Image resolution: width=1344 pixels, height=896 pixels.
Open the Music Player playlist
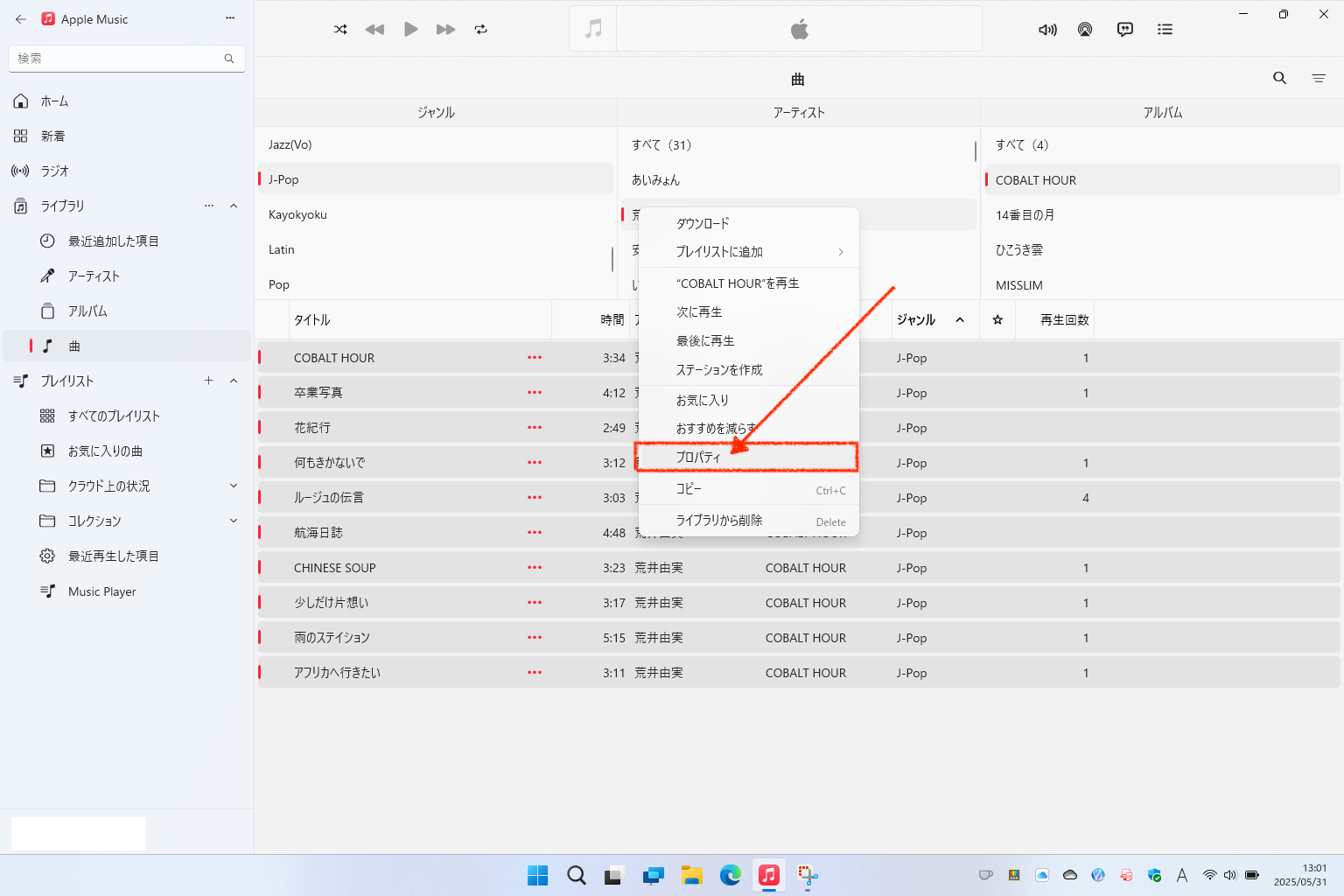[101, 591]
